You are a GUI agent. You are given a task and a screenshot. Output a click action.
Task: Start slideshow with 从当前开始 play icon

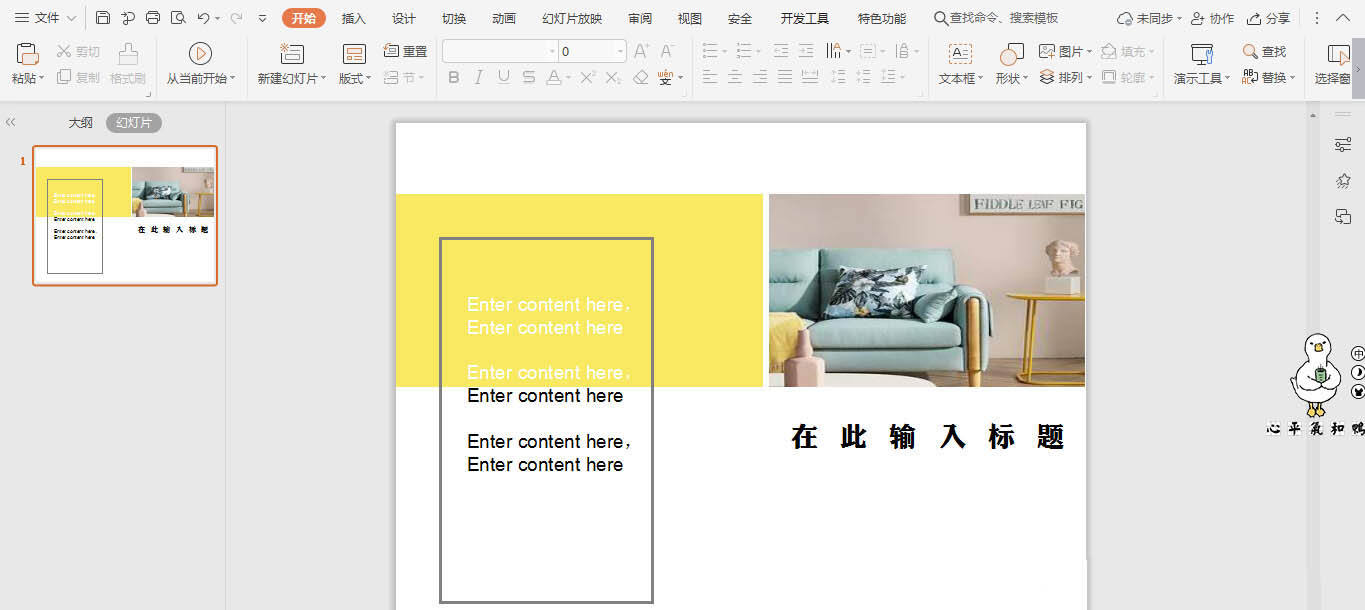point(200,54)
